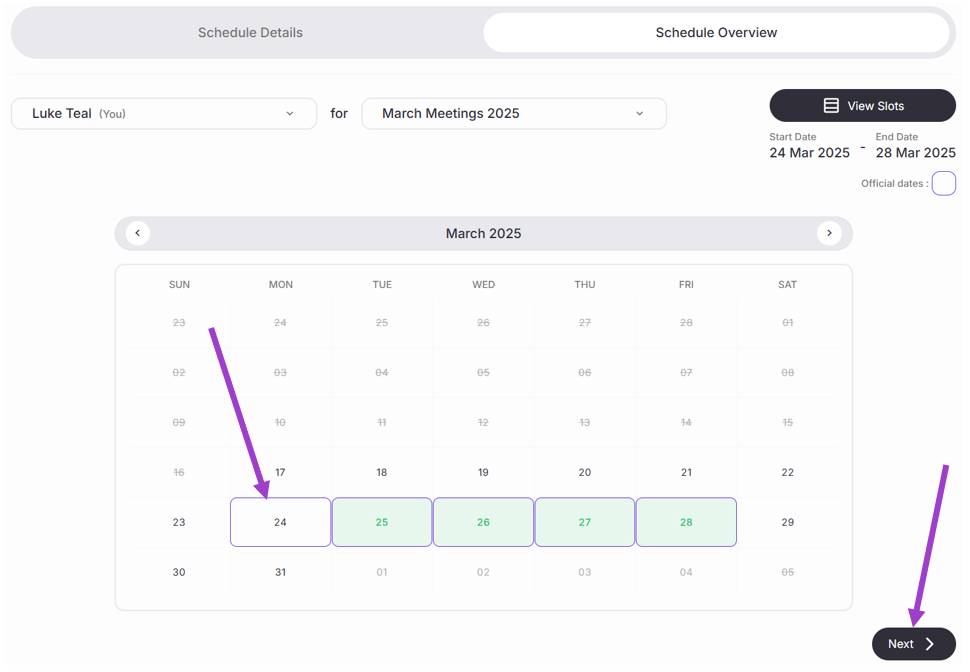This screenshot has width=970, height=672.
Task: Click the End Date 28 Mar 2025
Action: tap(915, 153)
